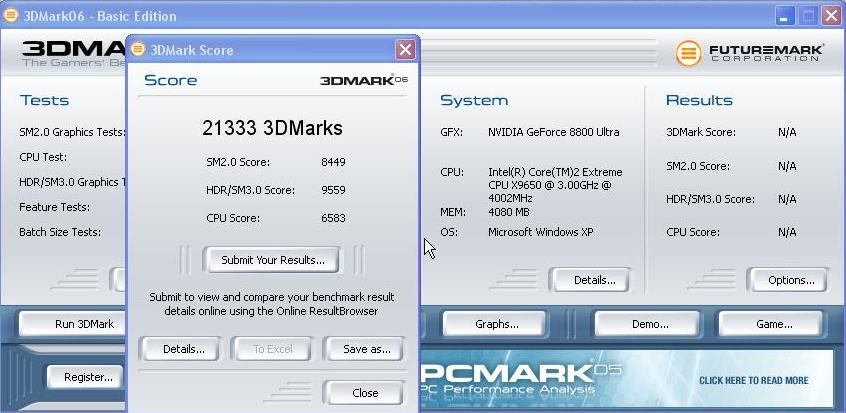This screenshot has height=413, width=846.
Task: Click Save as button in Score dialog
Action: pos(366,349)
